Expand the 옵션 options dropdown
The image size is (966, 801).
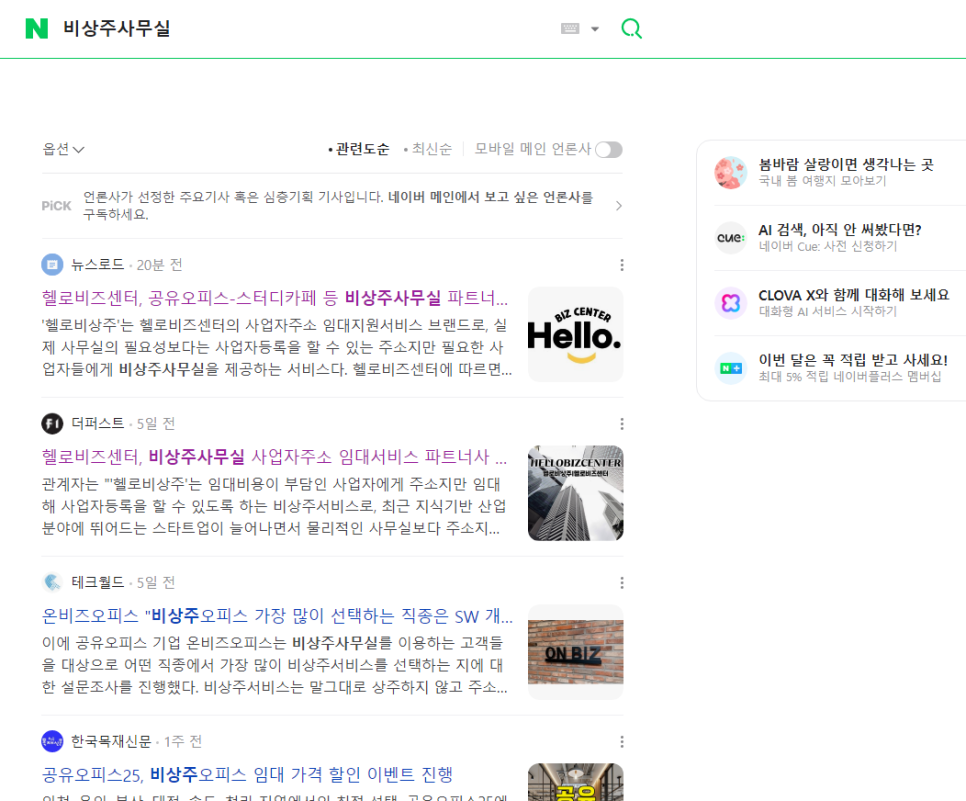[63, 149]
